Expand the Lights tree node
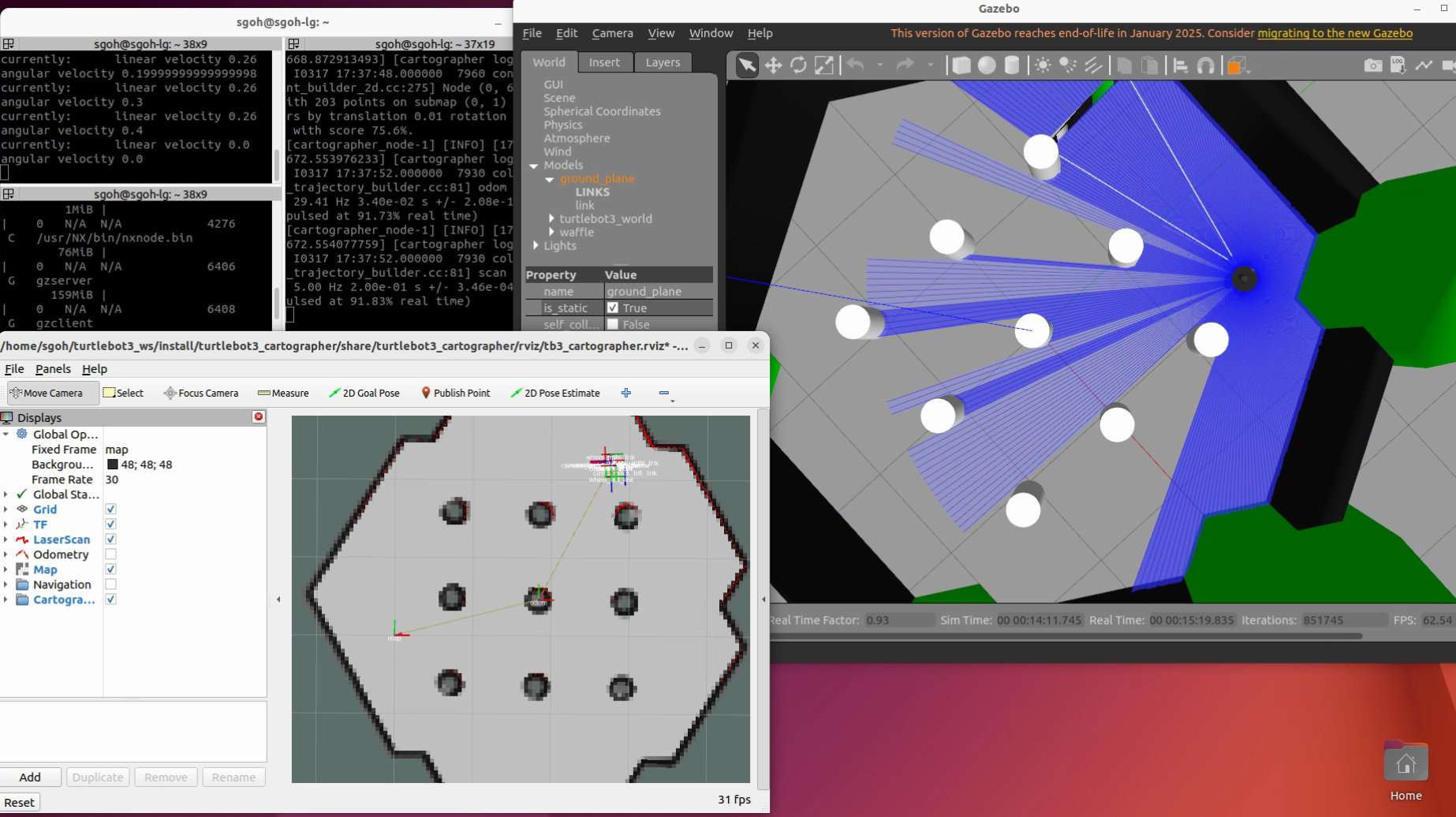1456x817 pixels. tap(536, 245)
